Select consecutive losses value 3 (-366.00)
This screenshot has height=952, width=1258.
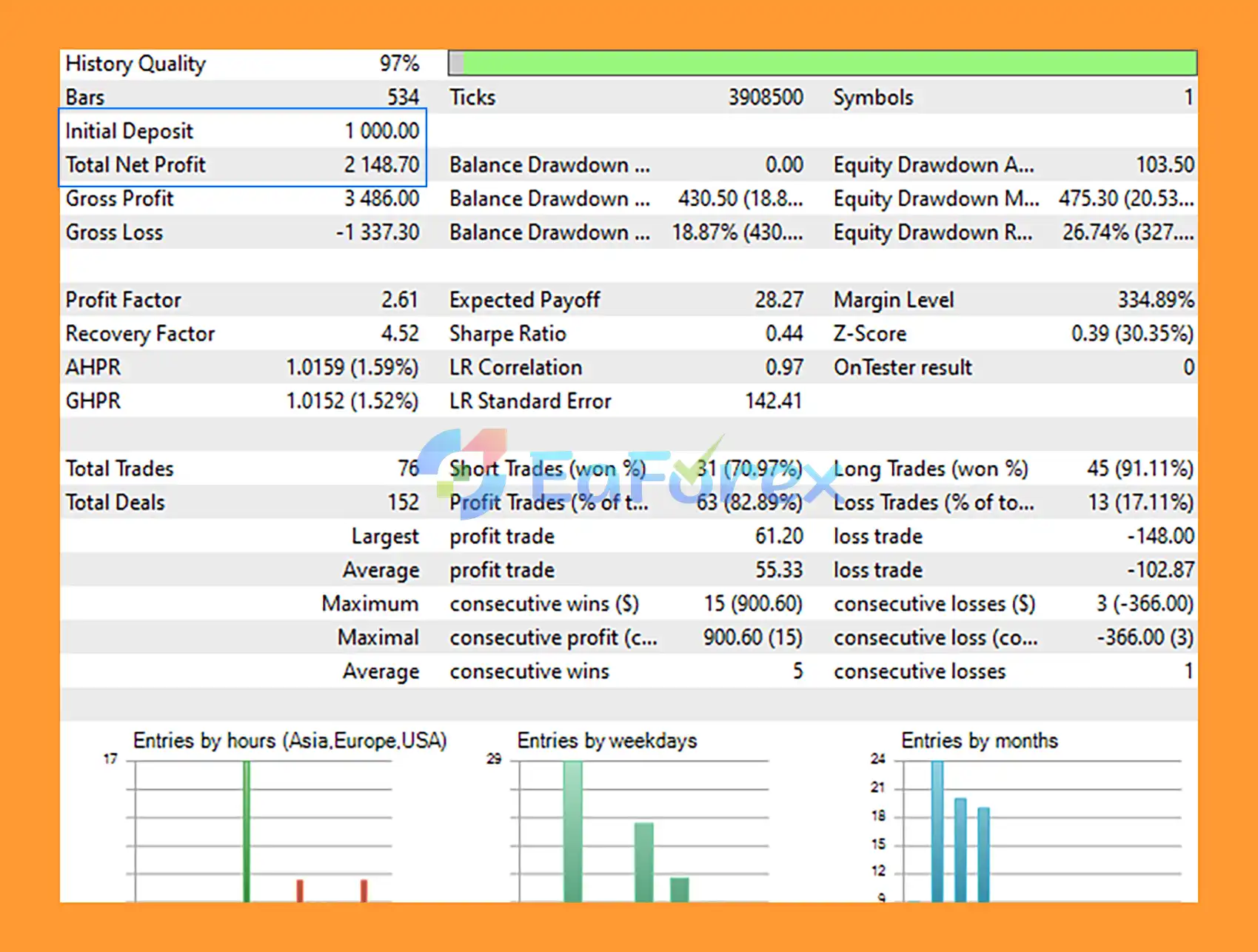pos(1145,604)
